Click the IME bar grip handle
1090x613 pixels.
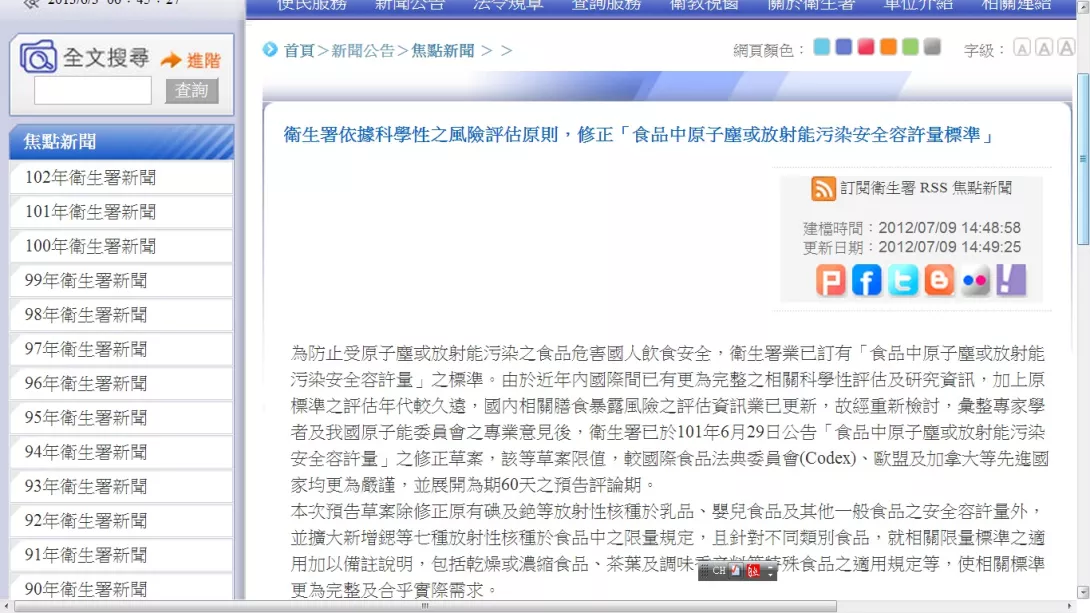click(704, 571)
